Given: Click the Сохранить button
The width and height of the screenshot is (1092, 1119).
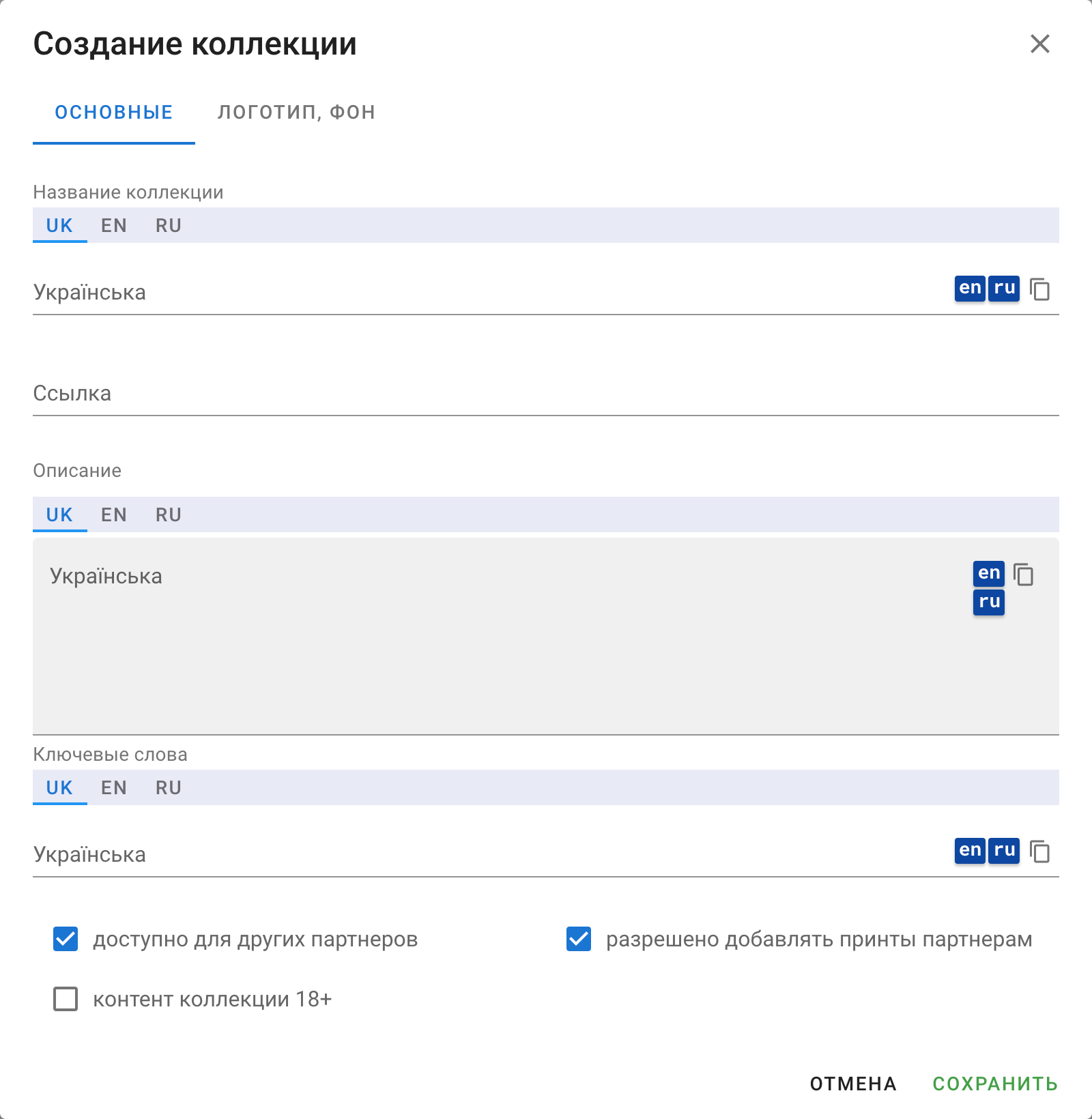Looking at the screenshot, I should click(x=995, y=1084).
